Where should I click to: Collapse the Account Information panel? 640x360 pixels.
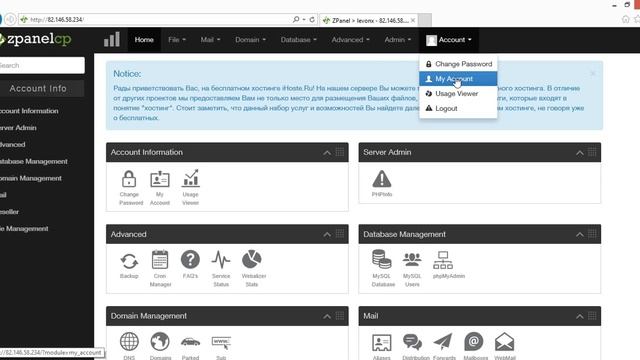(x=327, y=153)
